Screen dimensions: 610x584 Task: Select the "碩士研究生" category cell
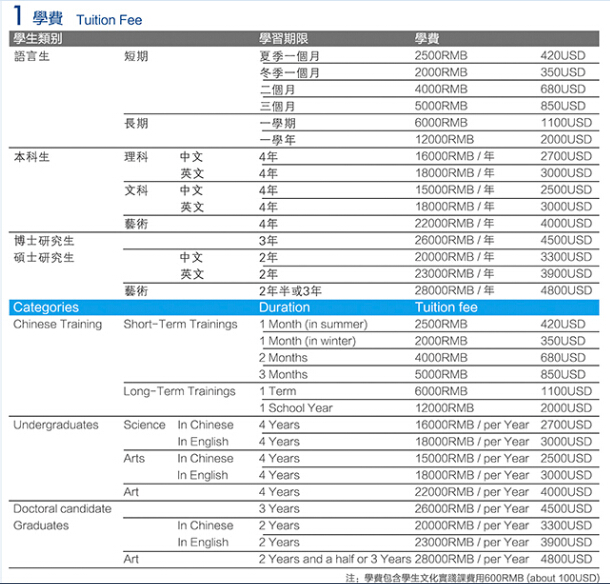tap(44, 258)
